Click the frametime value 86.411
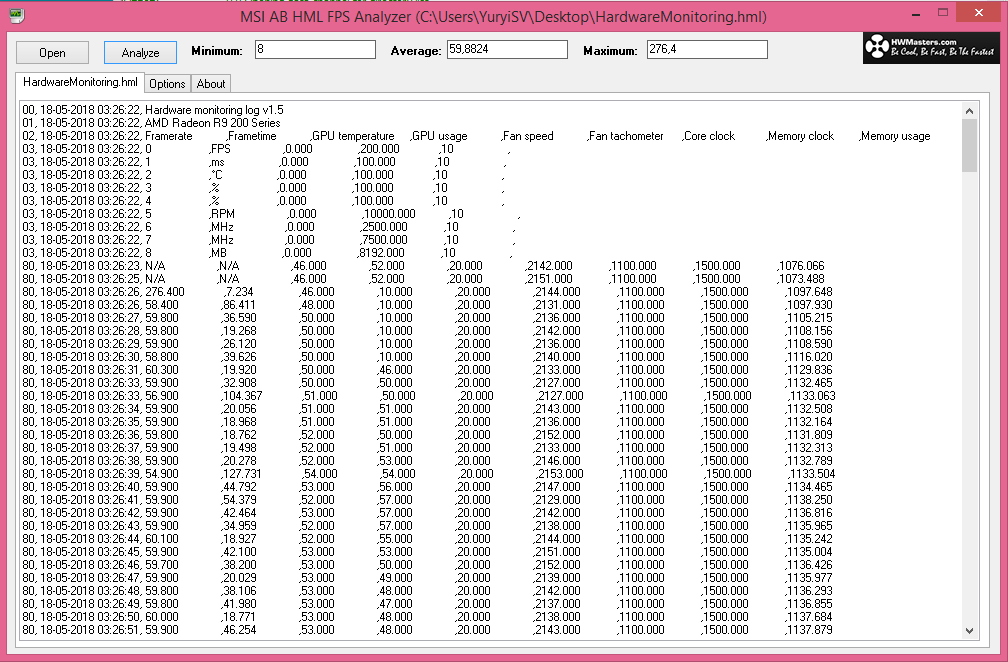Screen dimensions: 1008x662 (239, 305)
